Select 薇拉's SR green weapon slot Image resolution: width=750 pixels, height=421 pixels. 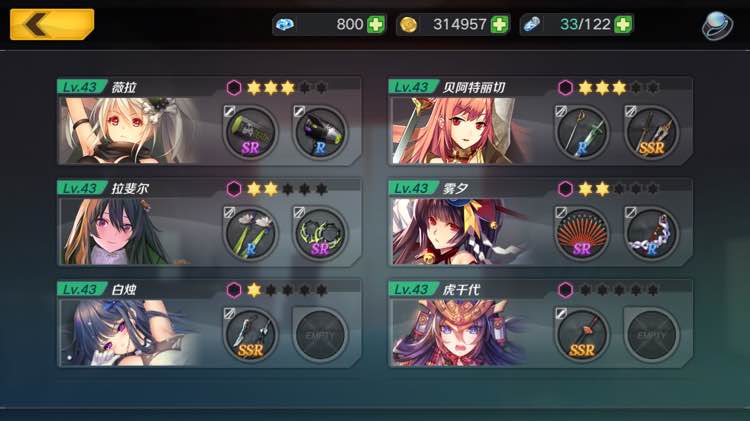tap(251, 133)
